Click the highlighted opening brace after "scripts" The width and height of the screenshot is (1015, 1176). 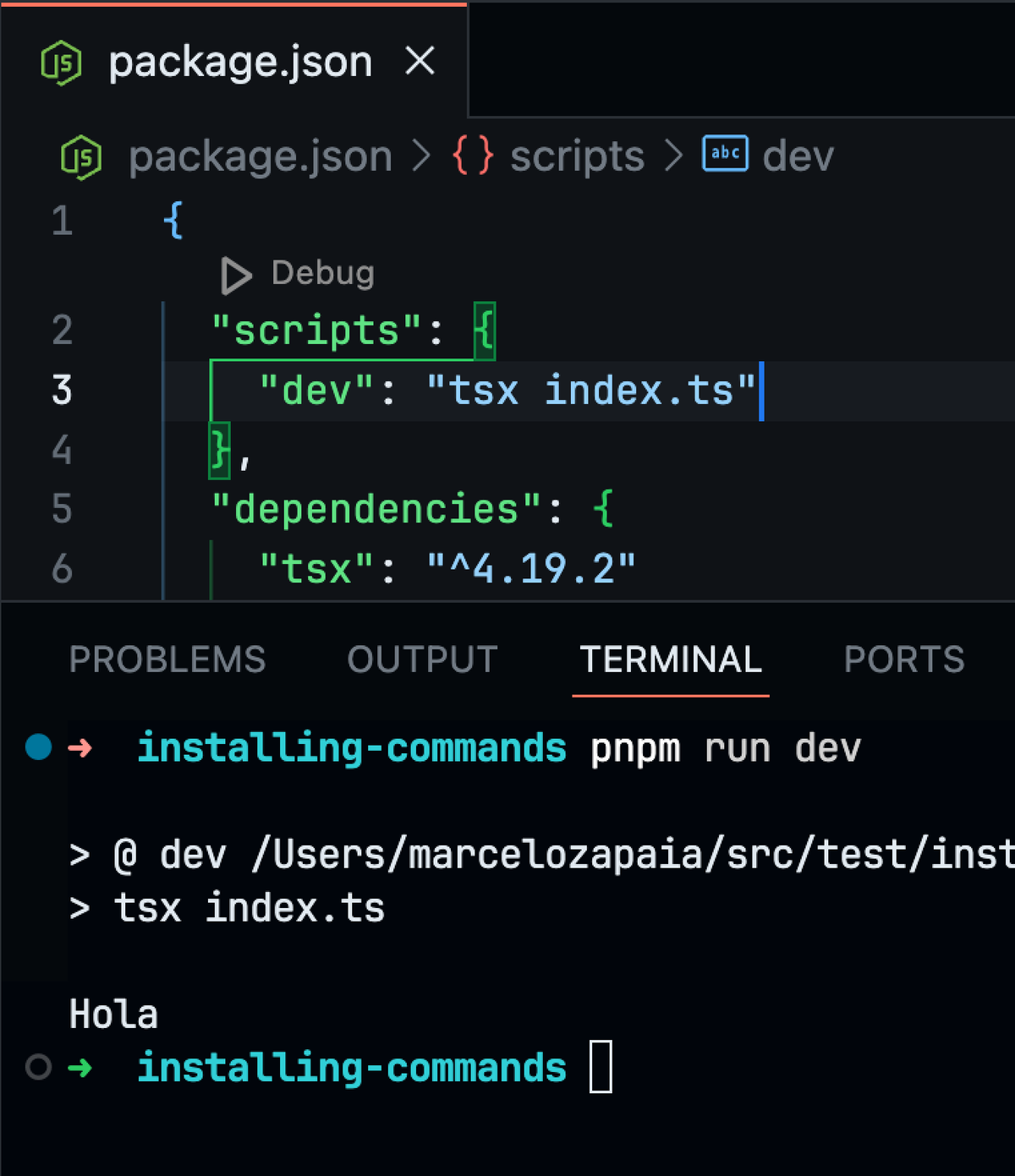(485, 331)
